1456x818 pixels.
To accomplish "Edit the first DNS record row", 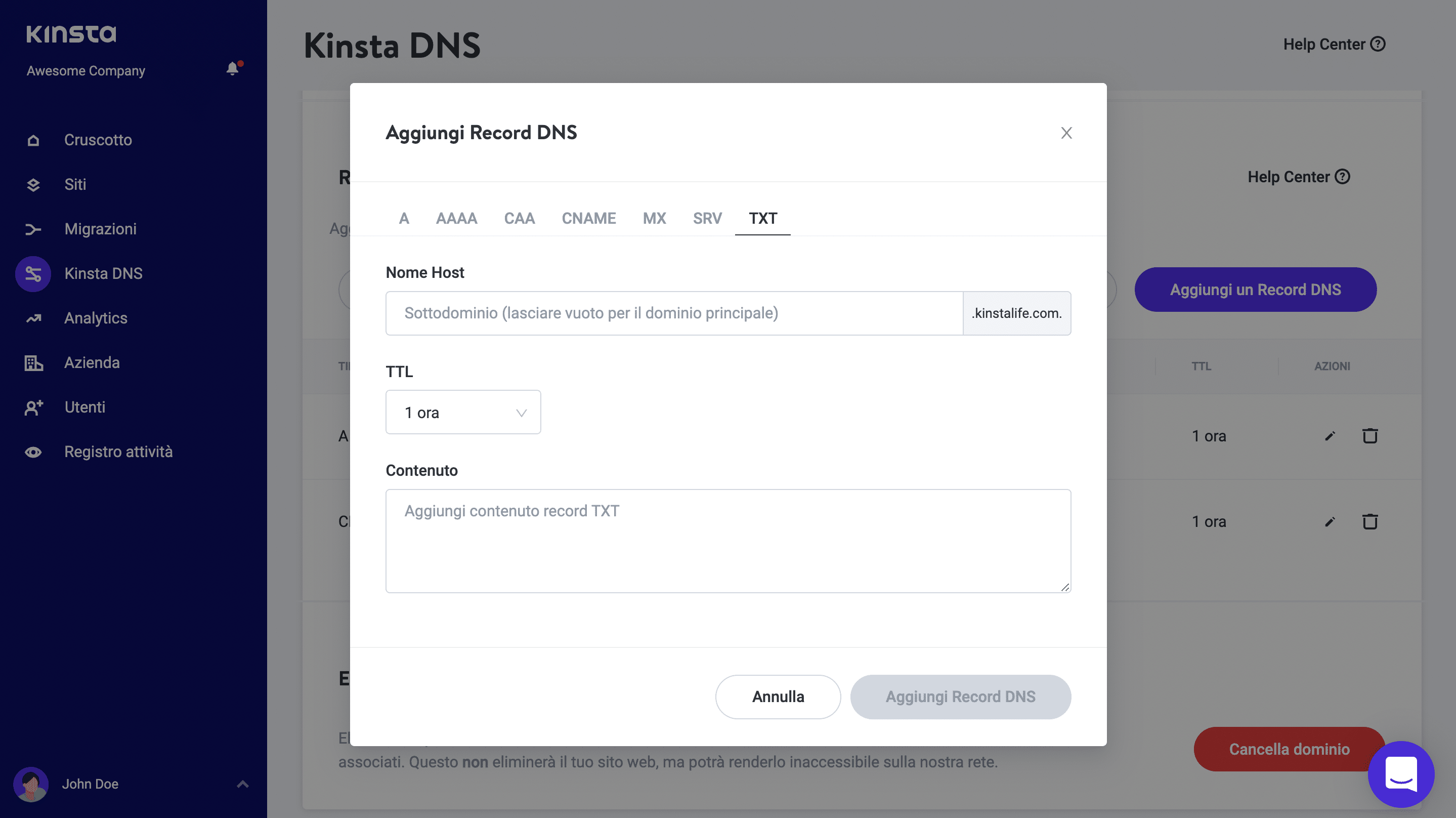I will coord(1330,436).
